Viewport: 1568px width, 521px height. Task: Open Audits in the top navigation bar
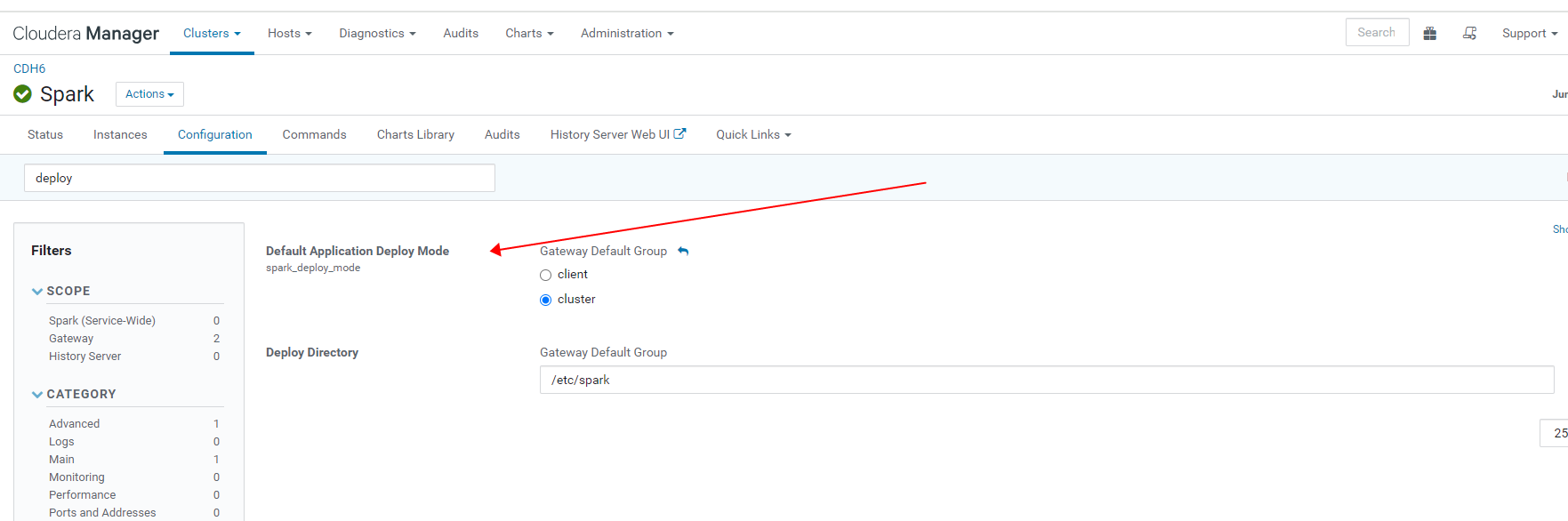(461, 33)
